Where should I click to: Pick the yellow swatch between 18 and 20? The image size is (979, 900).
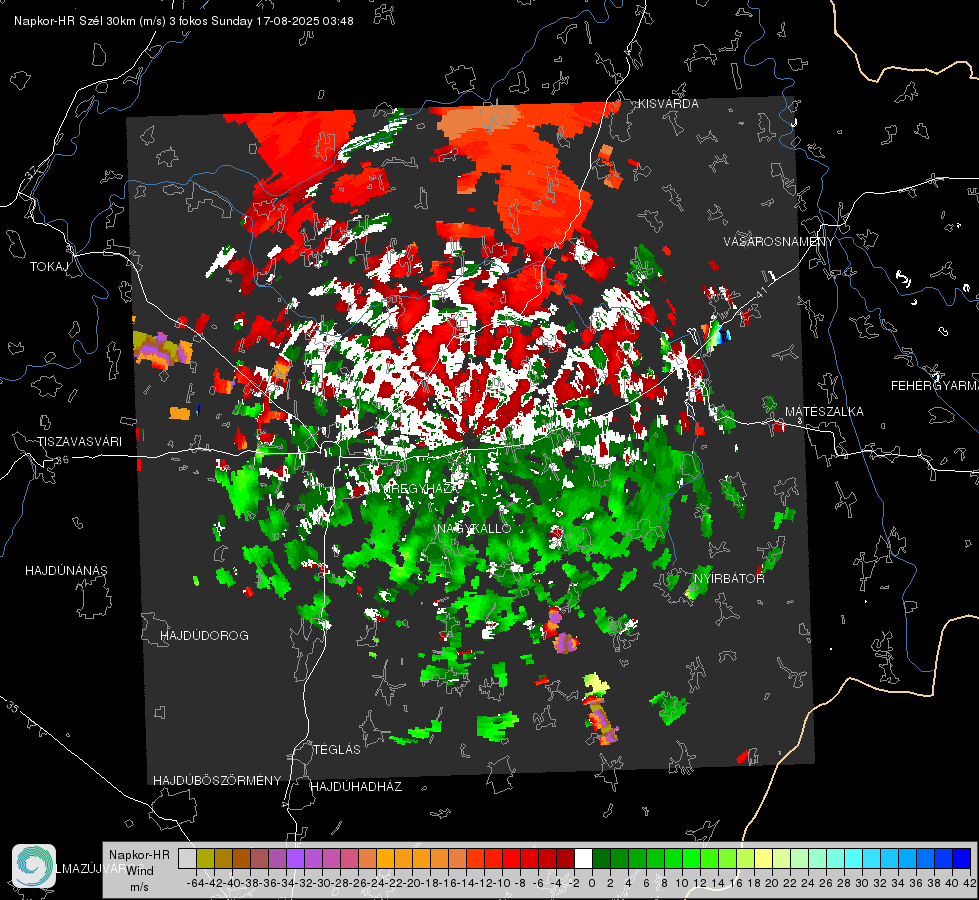pos(763,858)
